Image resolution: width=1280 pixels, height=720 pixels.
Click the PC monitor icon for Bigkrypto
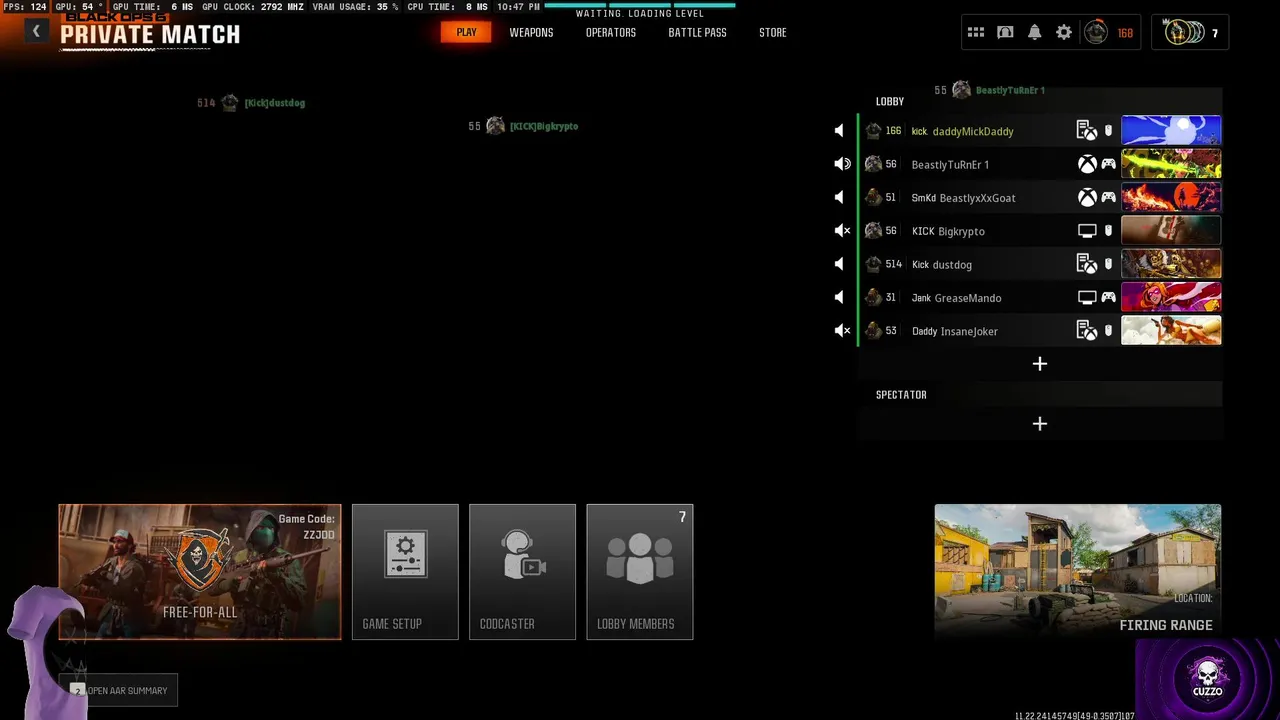coord(1087,231)
